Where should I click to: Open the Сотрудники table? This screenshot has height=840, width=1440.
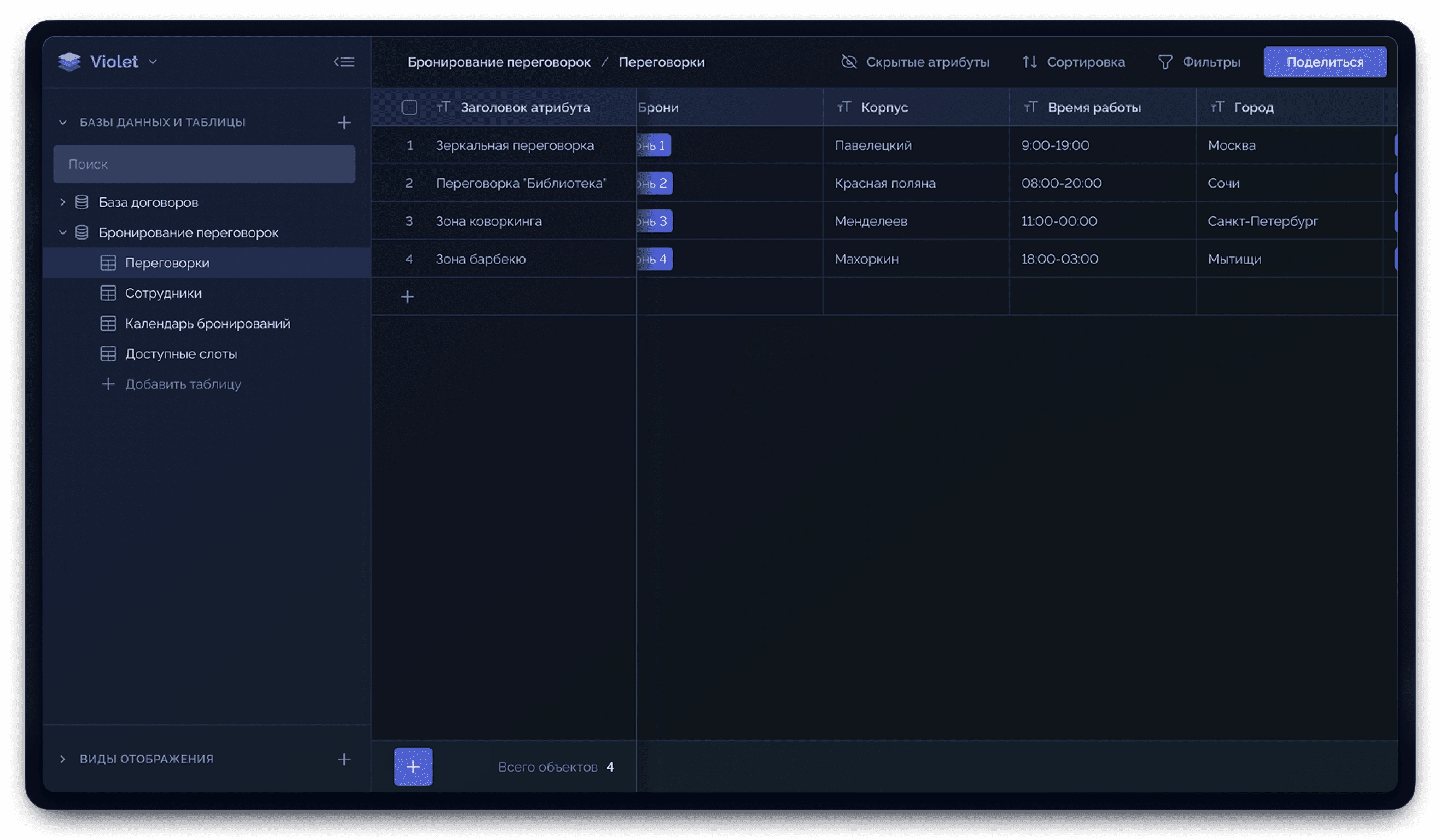(163, 293)
